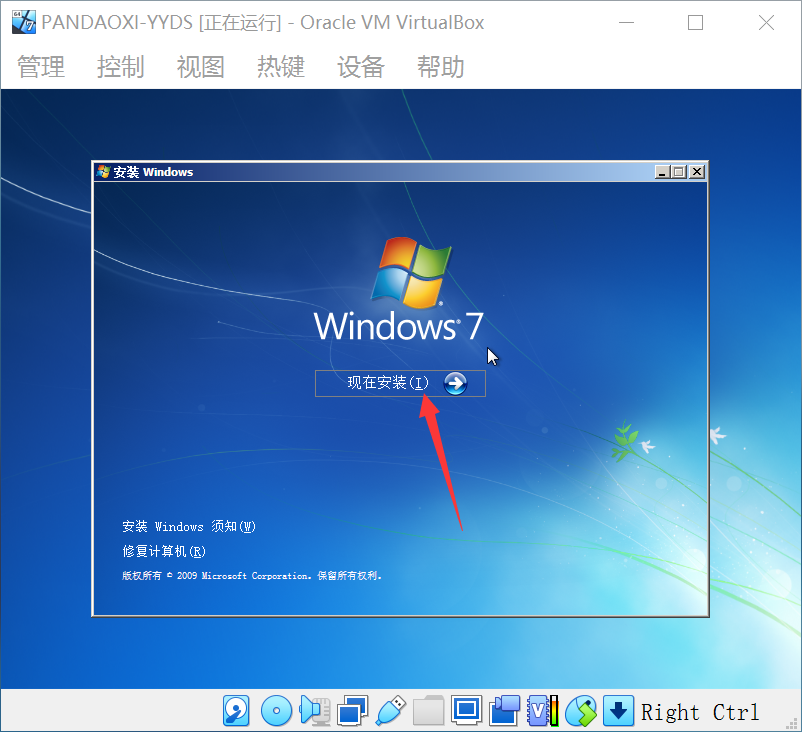Click the audio status indicator icon
This screenshot has width=802, height=732.
tap(315, 711)
